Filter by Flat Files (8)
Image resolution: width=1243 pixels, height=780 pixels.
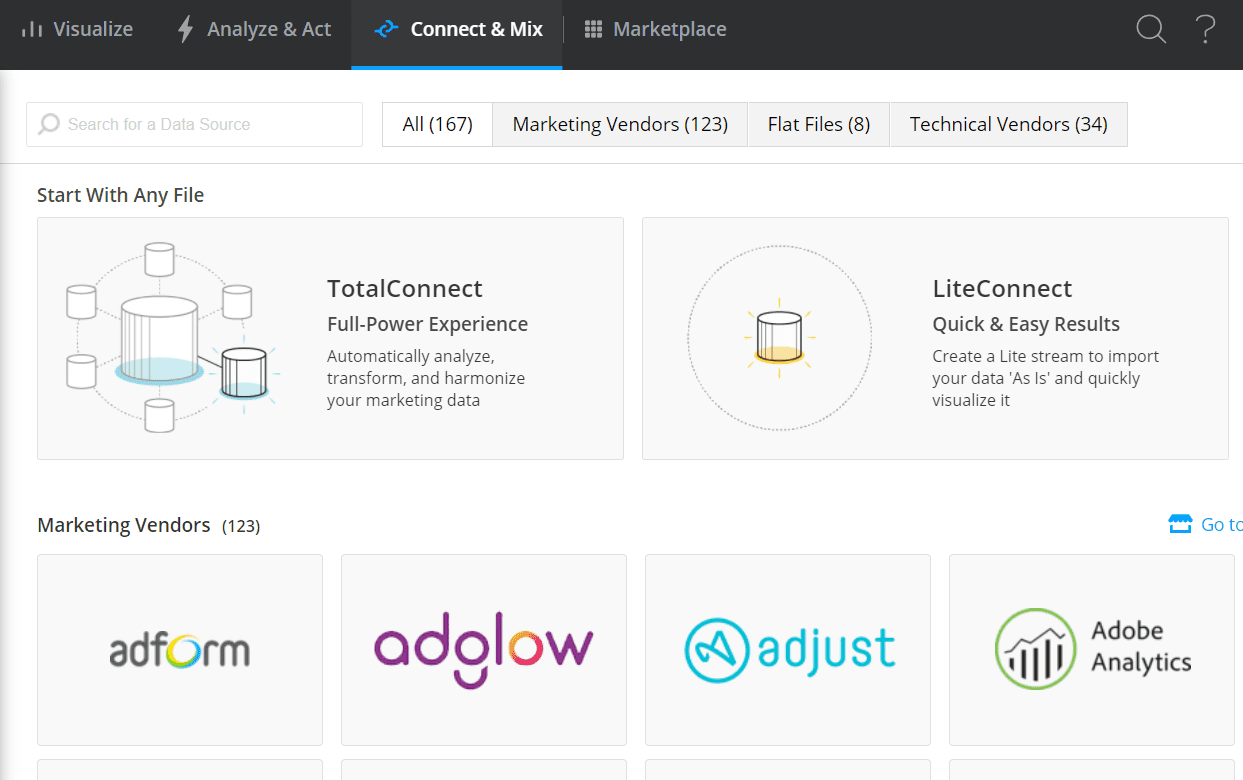click(x=818, y=124)
